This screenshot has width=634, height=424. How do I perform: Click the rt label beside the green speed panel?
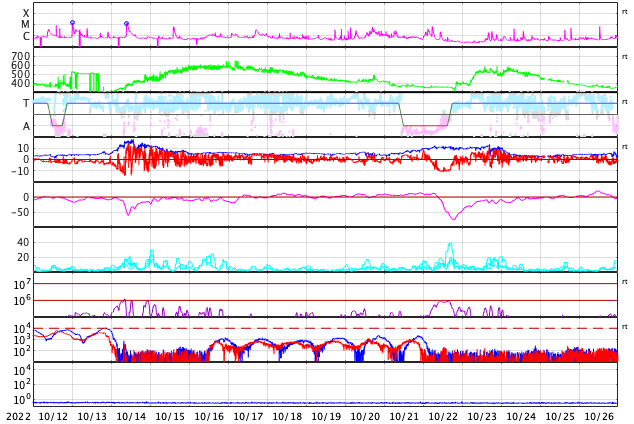[625, 57]
